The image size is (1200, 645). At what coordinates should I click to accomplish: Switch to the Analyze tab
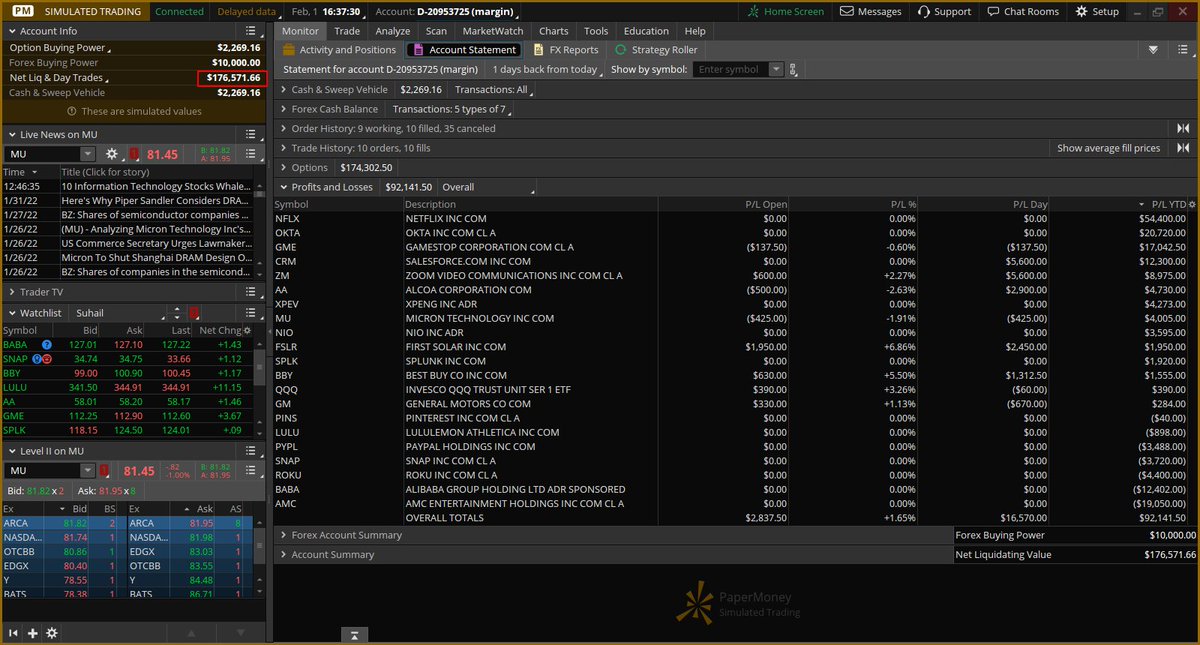click(x=393, y=31)
